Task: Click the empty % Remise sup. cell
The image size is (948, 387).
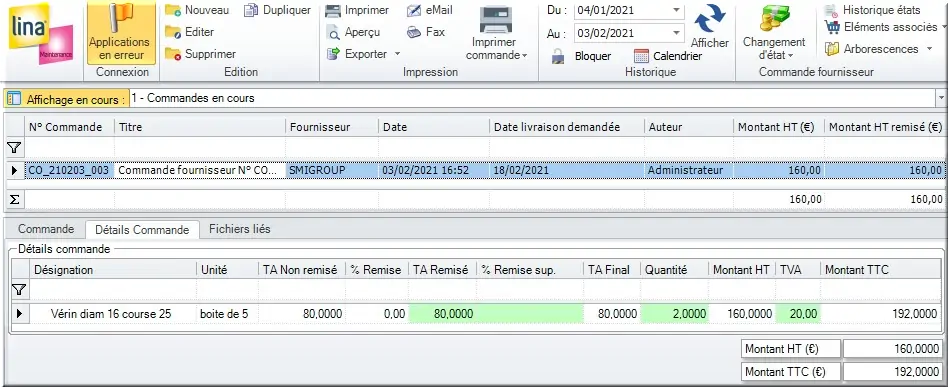Action: point(530,314)
